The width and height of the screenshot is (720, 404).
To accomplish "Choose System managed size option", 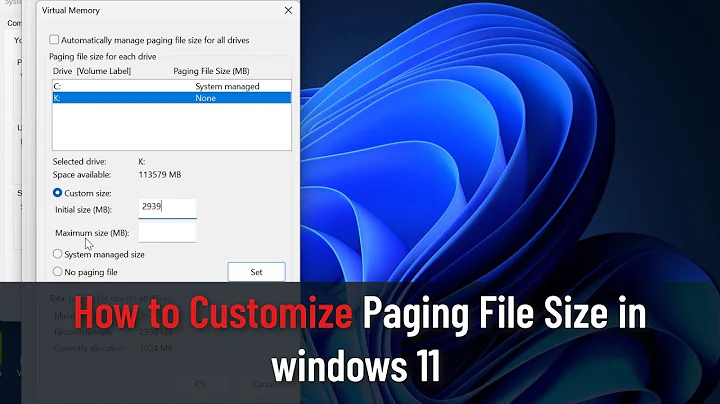I will coord(57,254).
